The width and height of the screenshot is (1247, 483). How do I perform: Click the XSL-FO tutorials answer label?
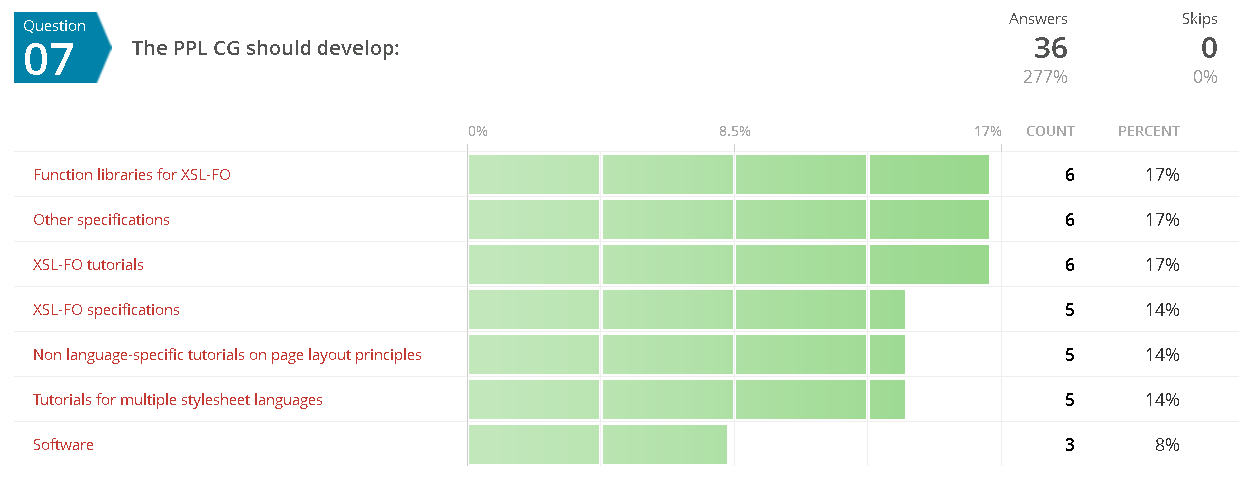(88, 265)
